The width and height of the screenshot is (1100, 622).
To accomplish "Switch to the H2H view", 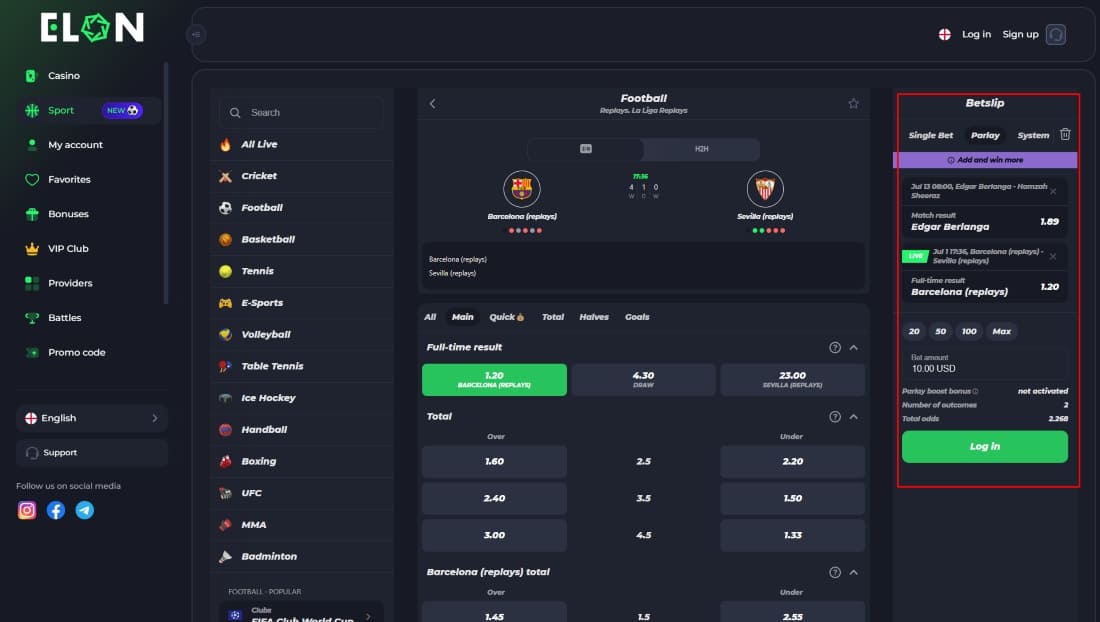I will point(702,149).
